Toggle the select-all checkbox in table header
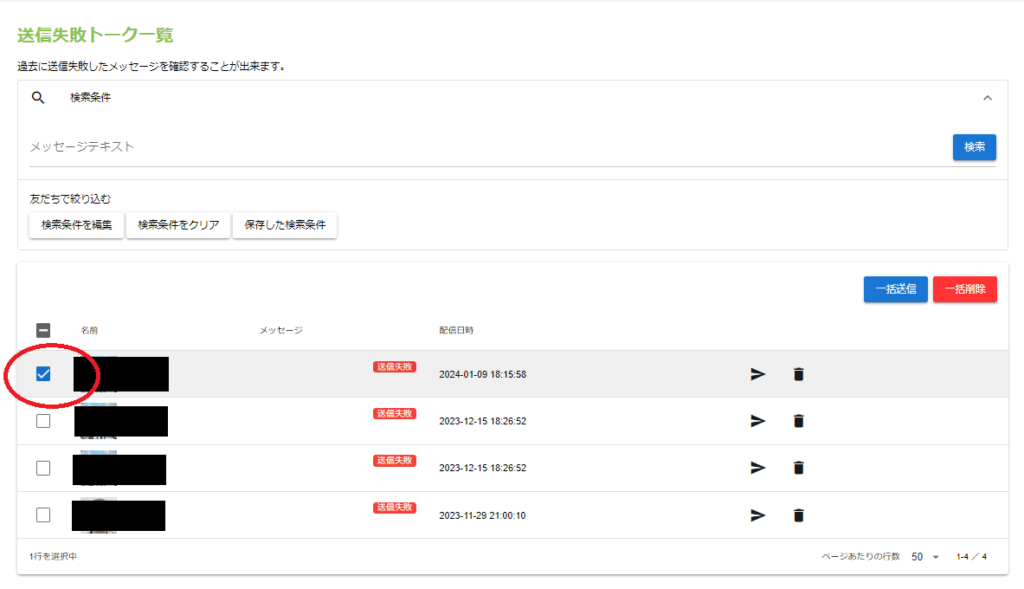Image resolution: width=1024 pixels, height=589 pixels. (x=43, y=330)
